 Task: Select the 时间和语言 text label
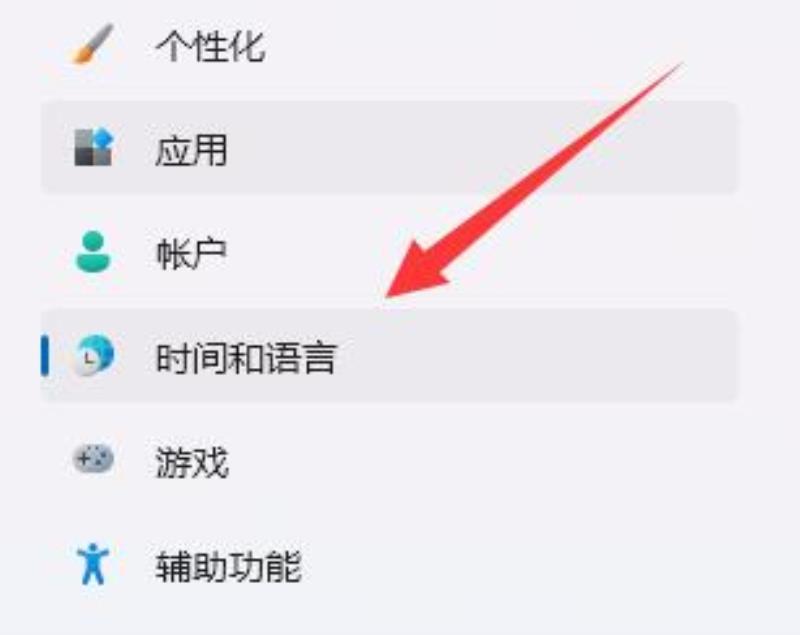(246, 358)
